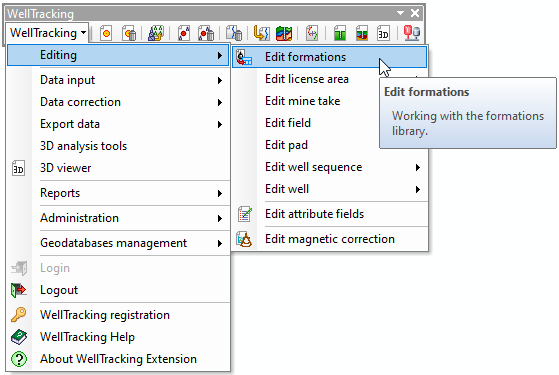Click the page icon with red-green curve

[312, 34]
